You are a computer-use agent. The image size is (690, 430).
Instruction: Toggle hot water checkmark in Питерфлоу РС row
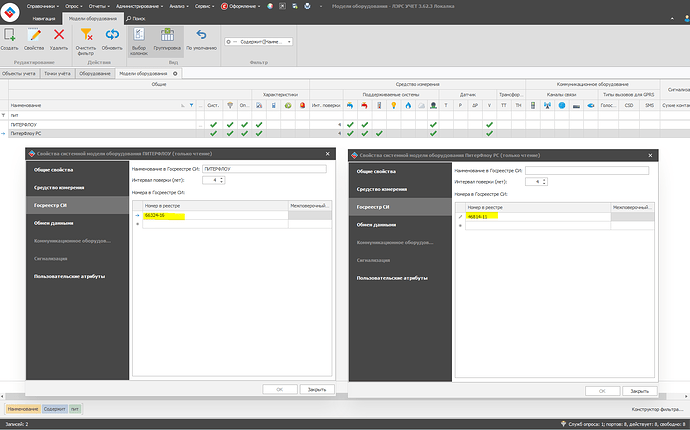364,133
